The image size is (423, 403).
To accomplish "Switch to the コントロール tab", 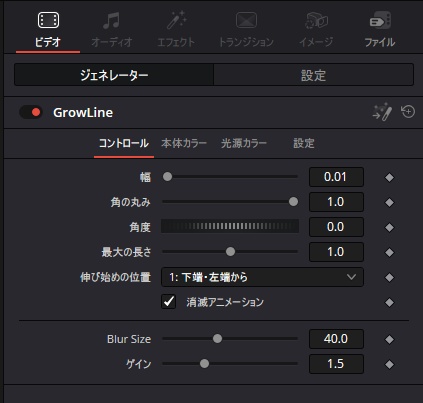I will (x=124, y=143).
